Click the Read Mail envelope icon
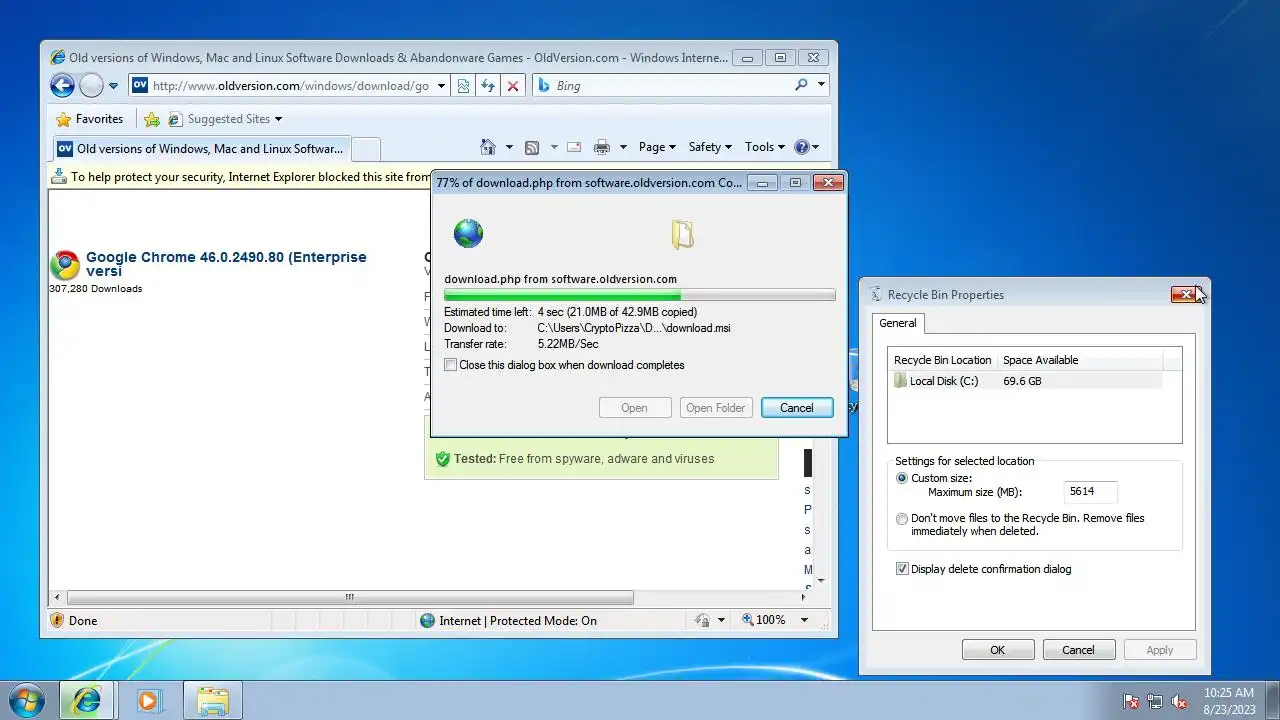 click(574, 147)
